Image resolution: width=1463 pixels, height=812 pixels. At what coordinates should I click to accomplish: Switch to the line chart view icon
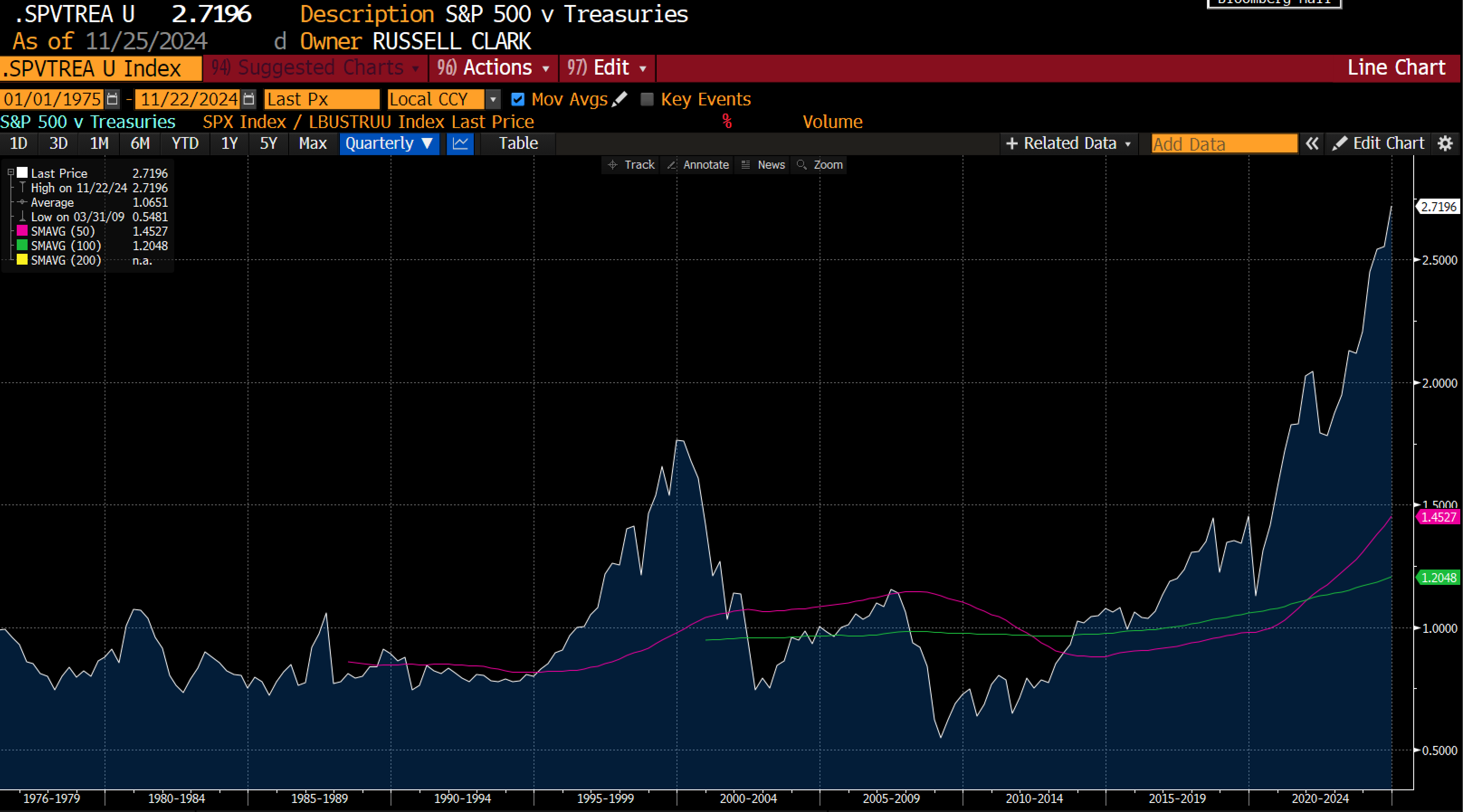coord(460,144)
